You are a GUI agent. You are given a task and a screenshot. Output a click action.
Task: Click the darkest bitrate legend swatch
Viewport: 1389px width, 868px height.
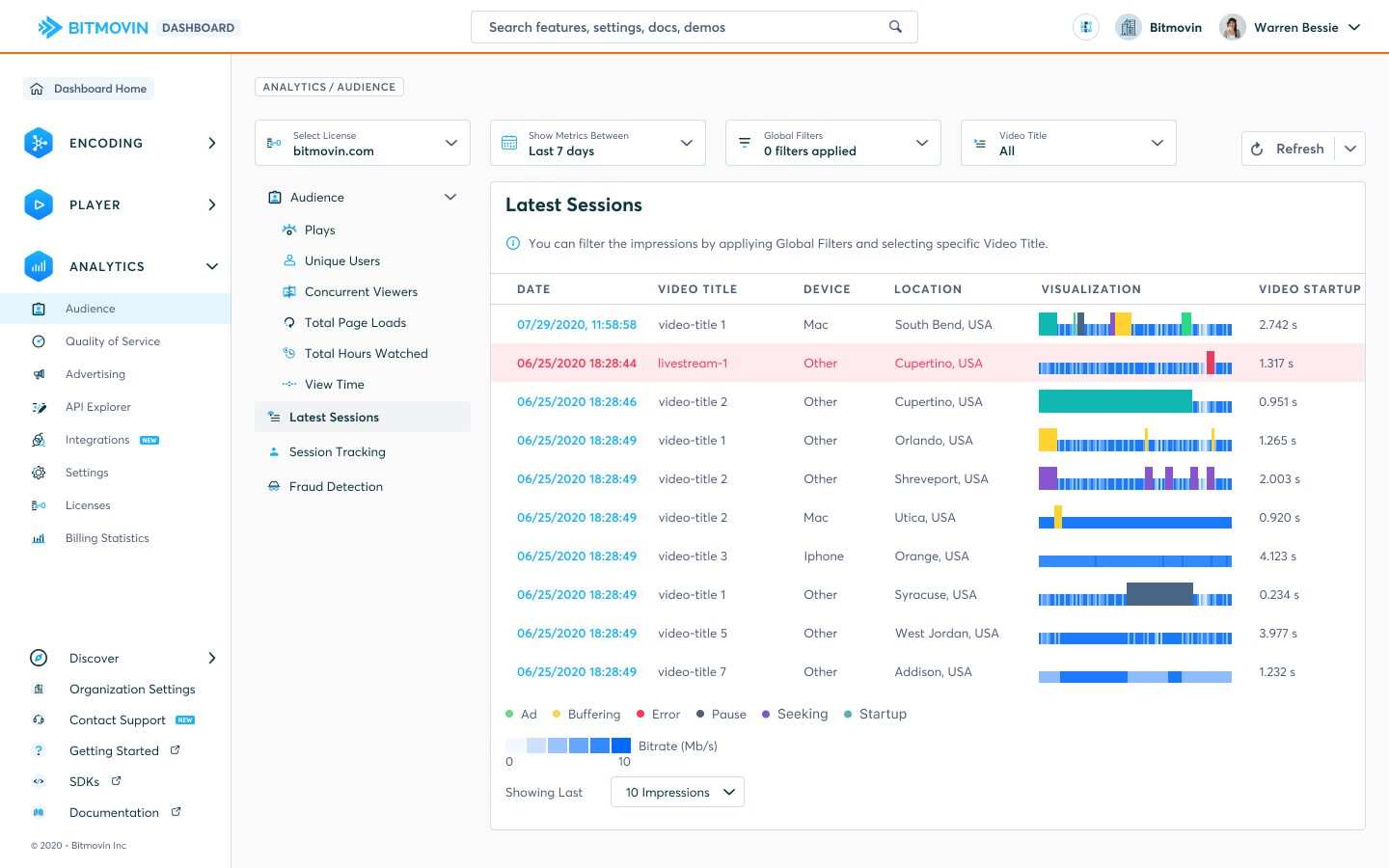pyautogui.click(x=621, y=746)
